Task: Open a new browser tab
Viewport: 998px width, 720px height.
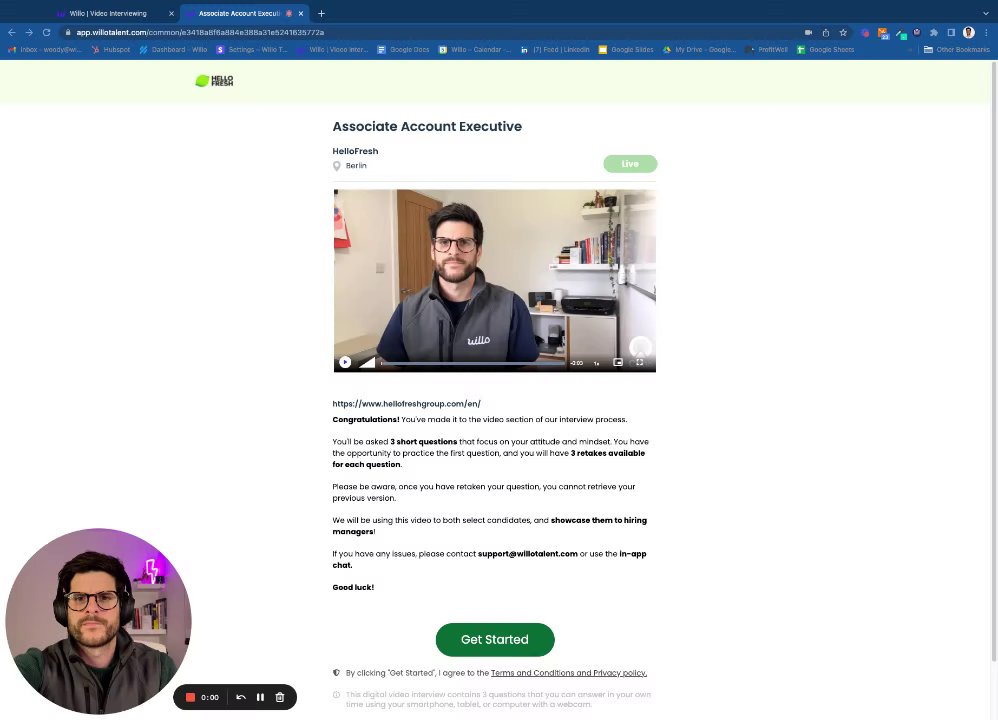Action: pyautogui.click(x=321, y=13)
